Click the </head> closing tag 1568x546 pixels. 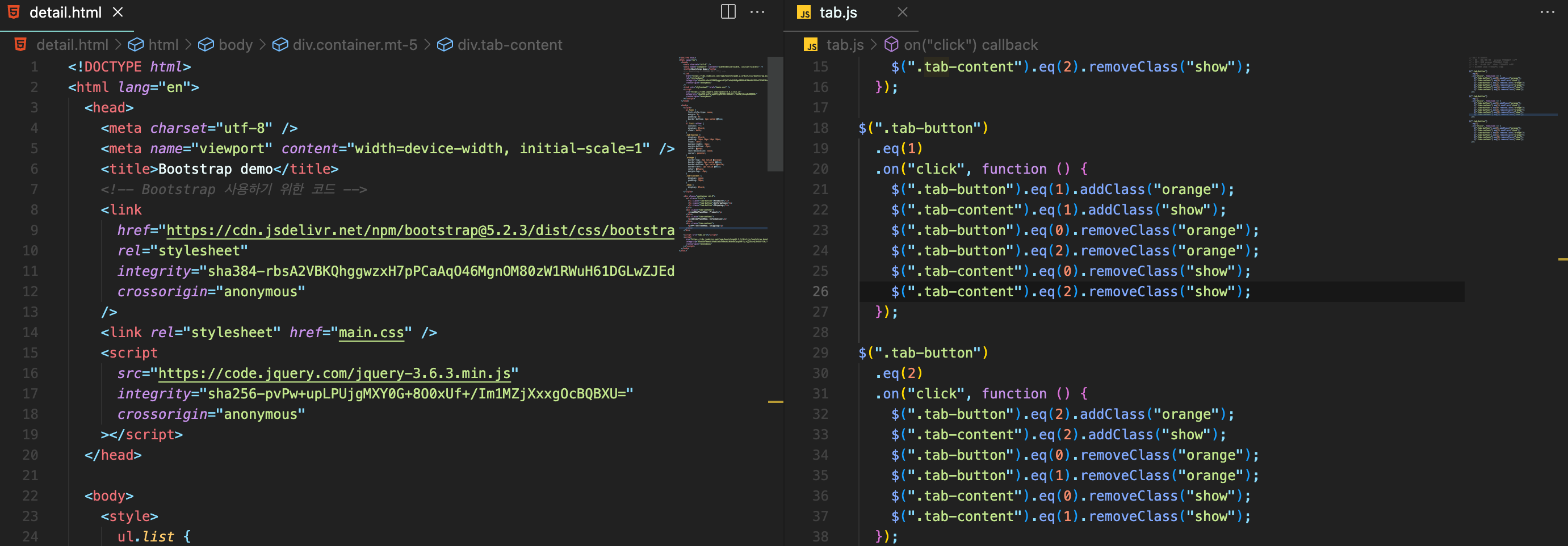(x=113, y=455)
